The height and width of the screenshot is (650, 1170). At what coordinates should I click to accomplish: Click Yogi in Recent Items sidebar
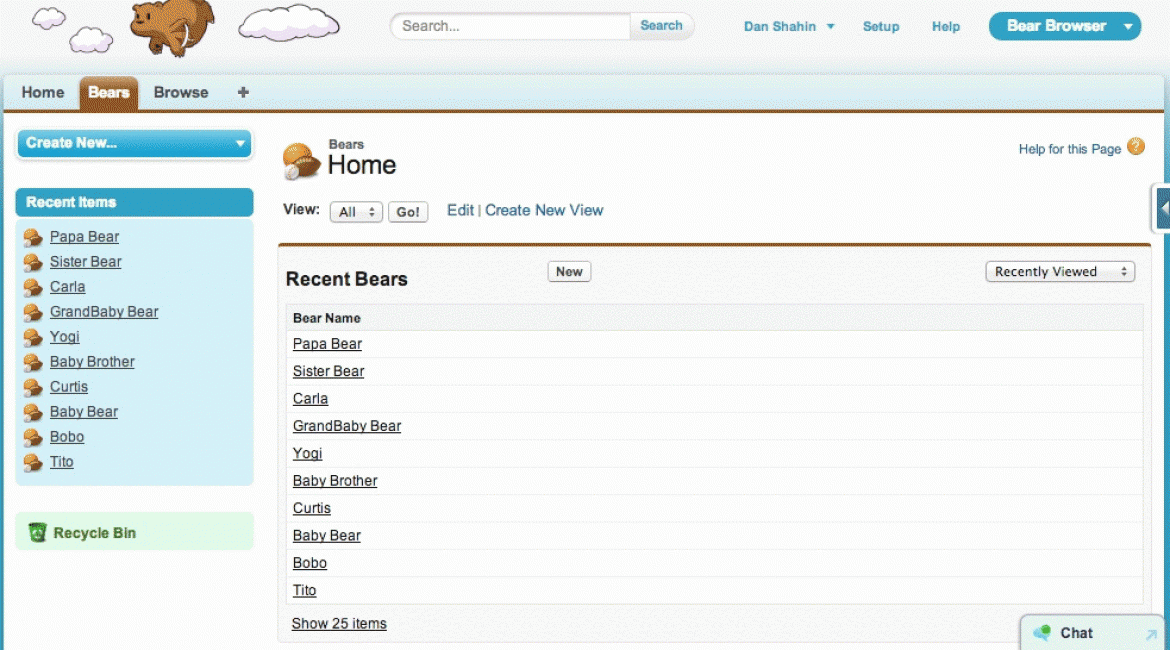(64, 337)
